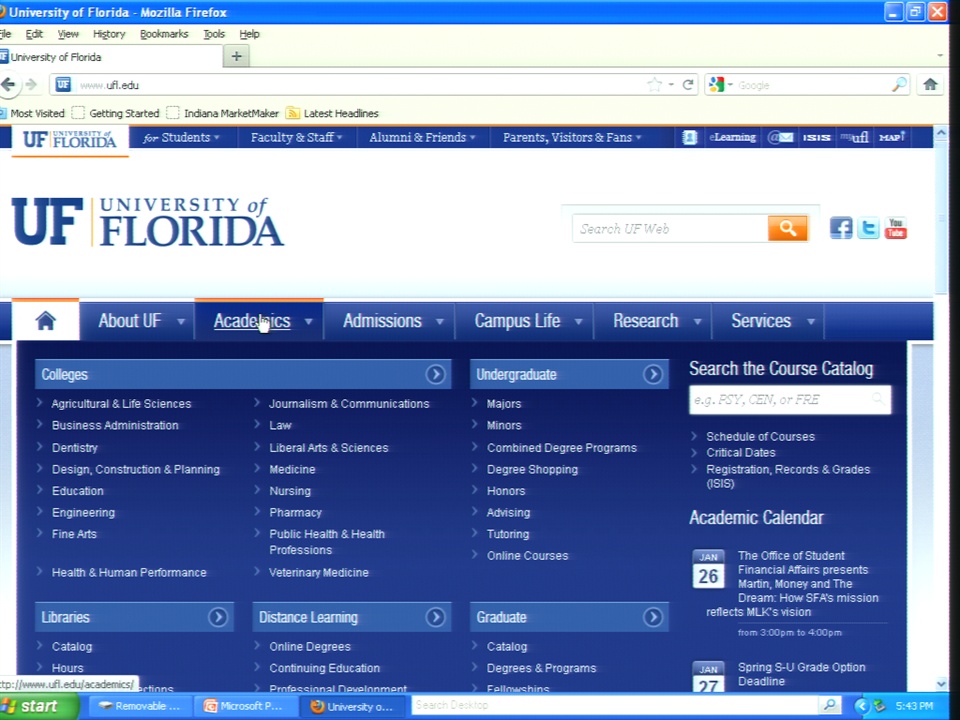
Task: Open the Agricultural & Life Sciences link
Action: point(121,403)
